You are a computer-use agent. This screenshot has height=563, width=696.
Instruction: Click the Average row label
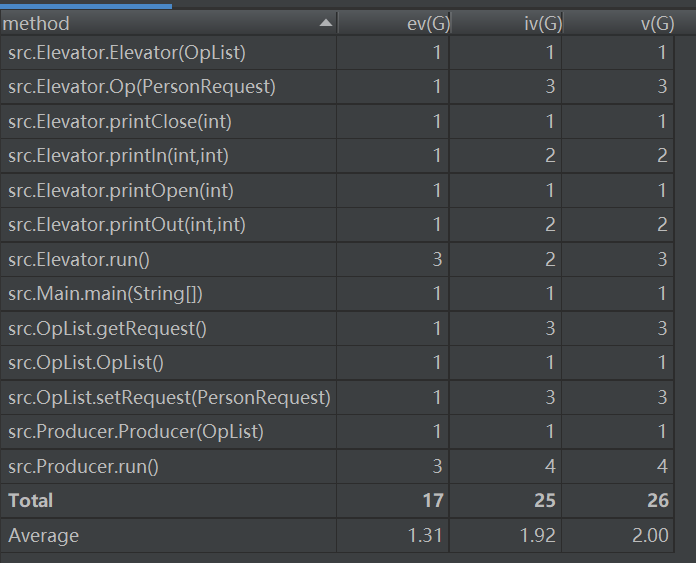point(44,535)
